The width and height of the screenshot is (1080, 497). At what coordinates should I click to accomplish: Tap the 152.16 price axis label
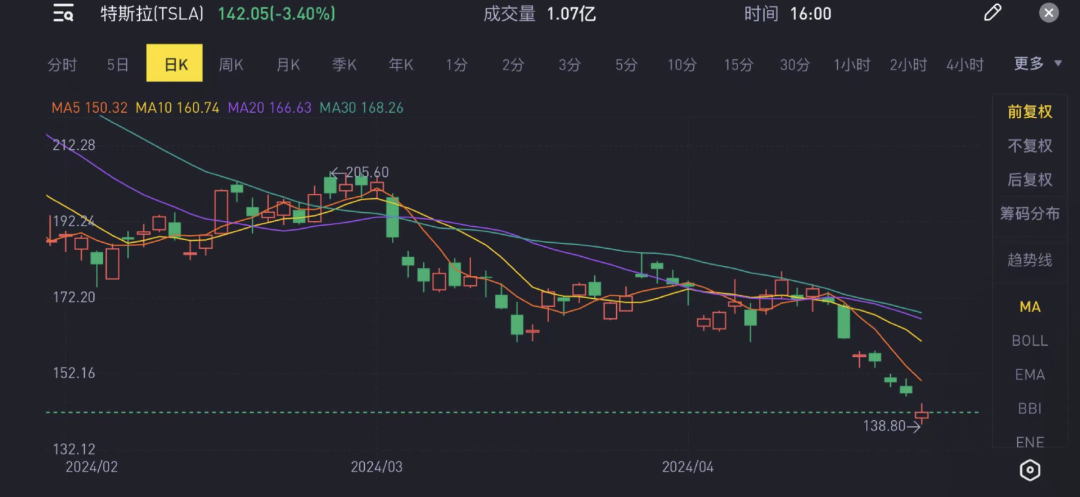tap(72, 372)
